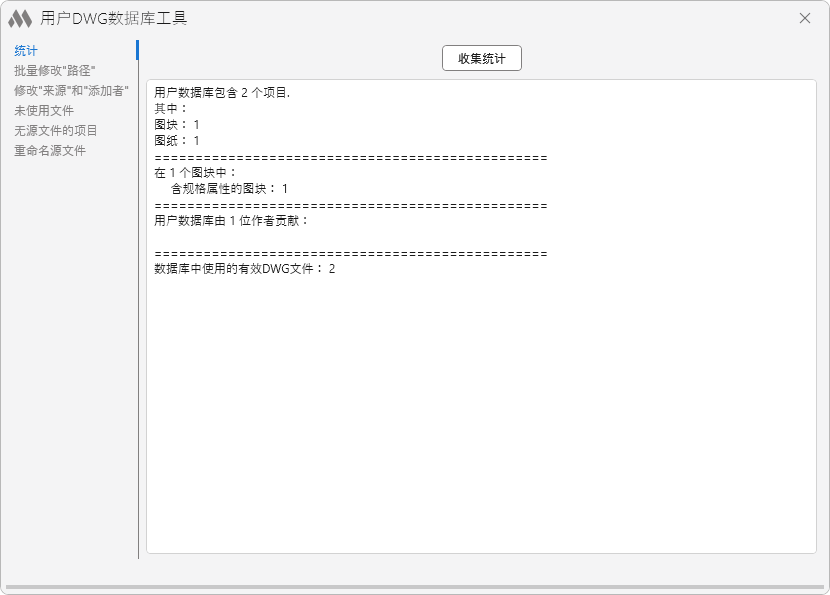Click the 图块： 1 line
Image resolution: width=830 pixels, height=595 pixels.
[x=177, y=125]
